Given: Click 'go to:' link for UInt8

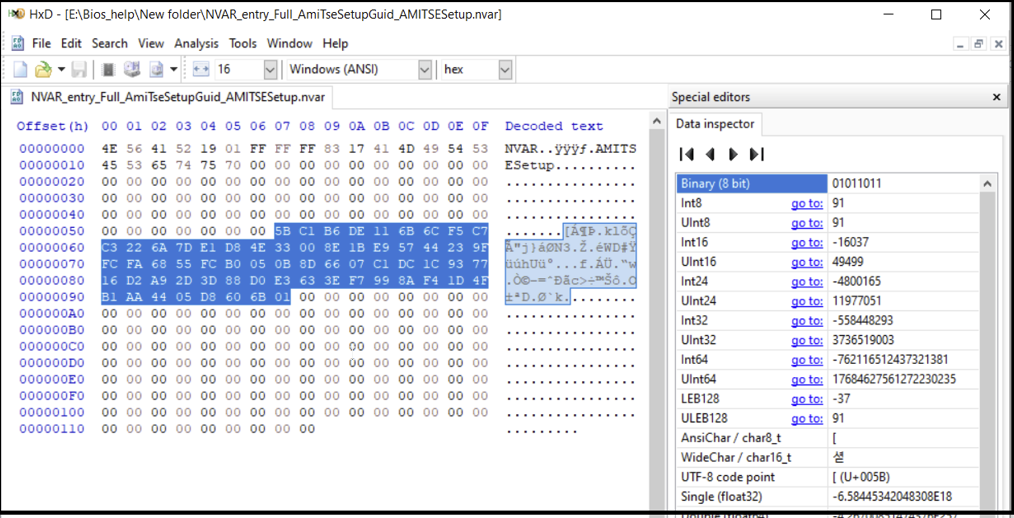Looking at the screenshot, I should [x=807, y=222].
